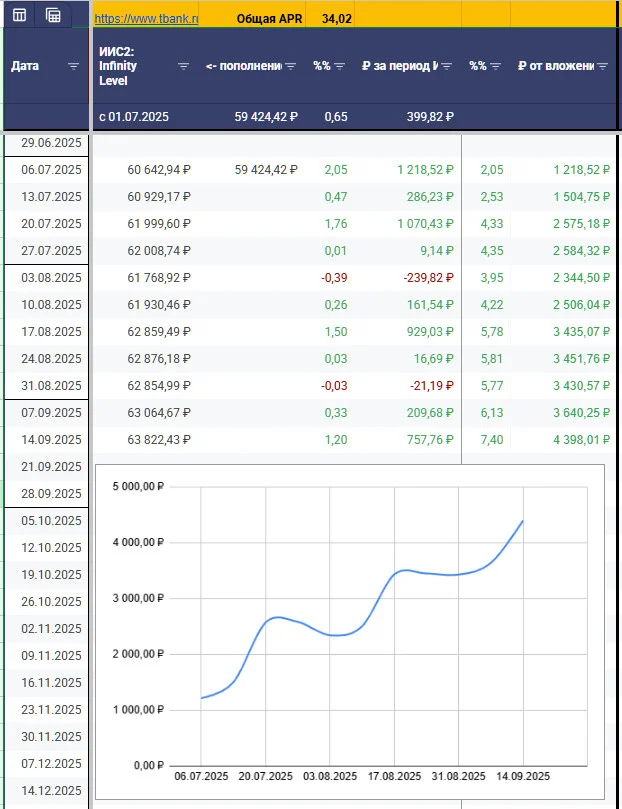Open the filter on the пополнение column

pos(291,66)
